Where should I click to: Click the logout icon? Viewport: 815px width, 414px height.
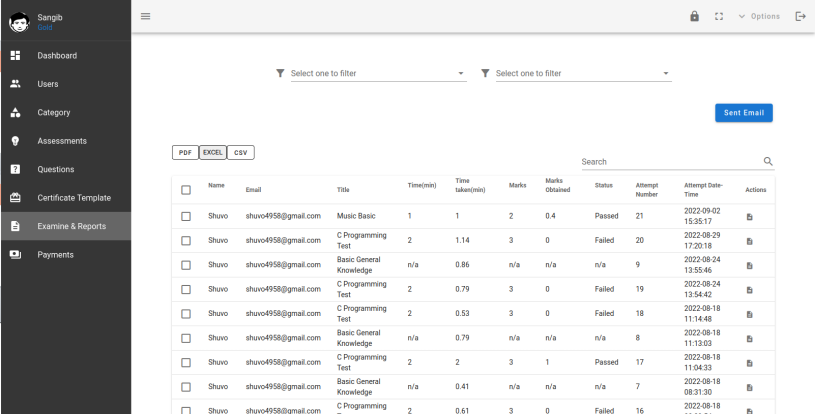click(799, 16)
